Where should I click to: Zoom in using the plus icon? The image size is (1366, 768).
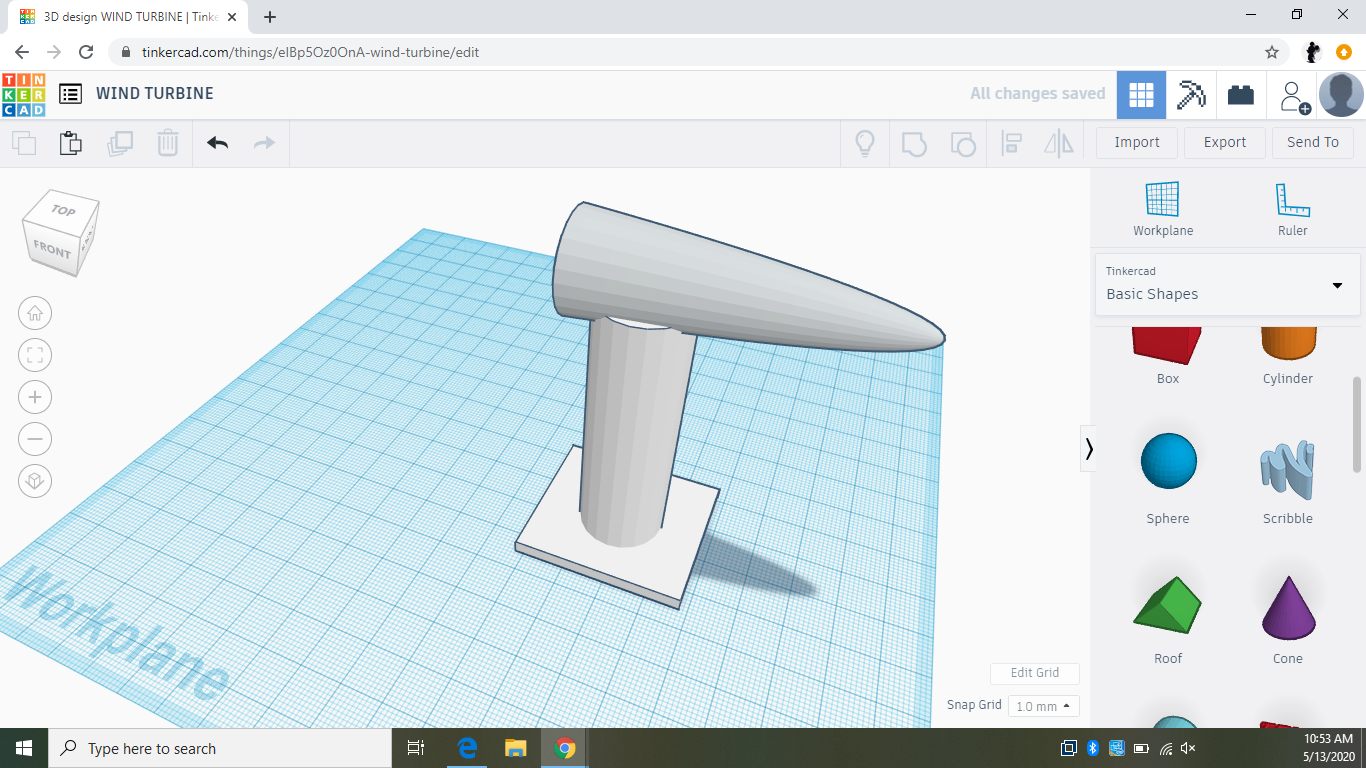click(x=35, y=397)
